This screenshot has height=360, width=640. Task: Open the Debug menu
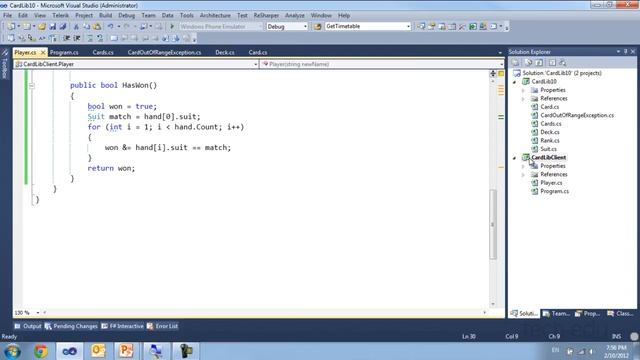pyautogui.click(x=127, y=16)
